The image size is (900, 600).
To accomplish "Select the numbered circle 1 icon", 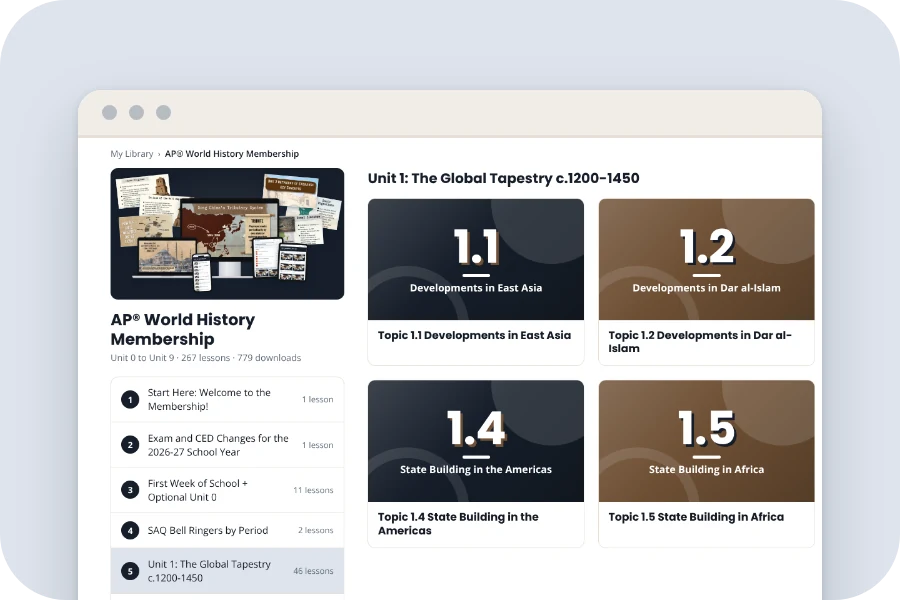I will point(130,400).
